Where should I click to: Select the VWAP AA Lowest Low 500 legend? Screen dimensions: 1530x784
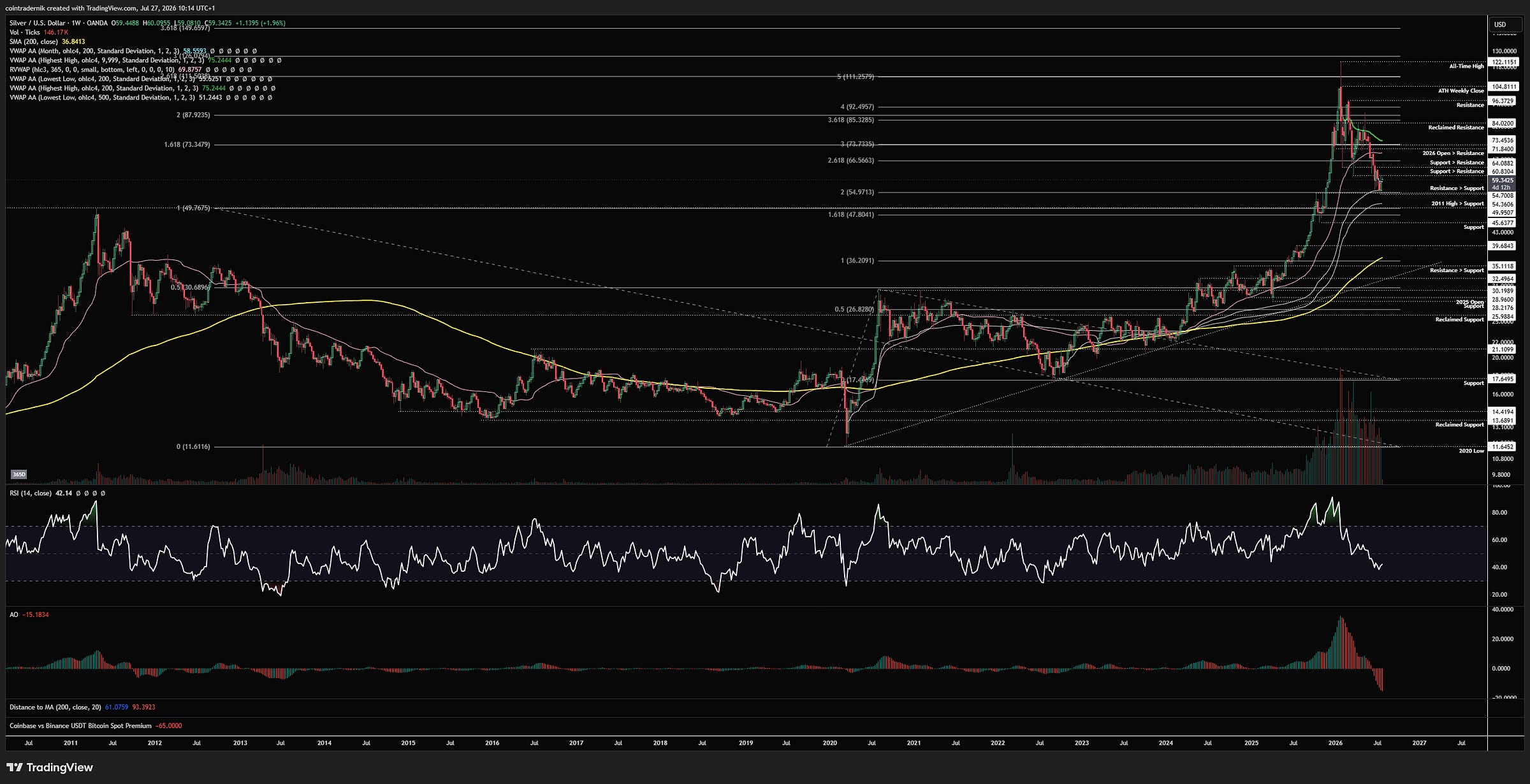point(140,98)
